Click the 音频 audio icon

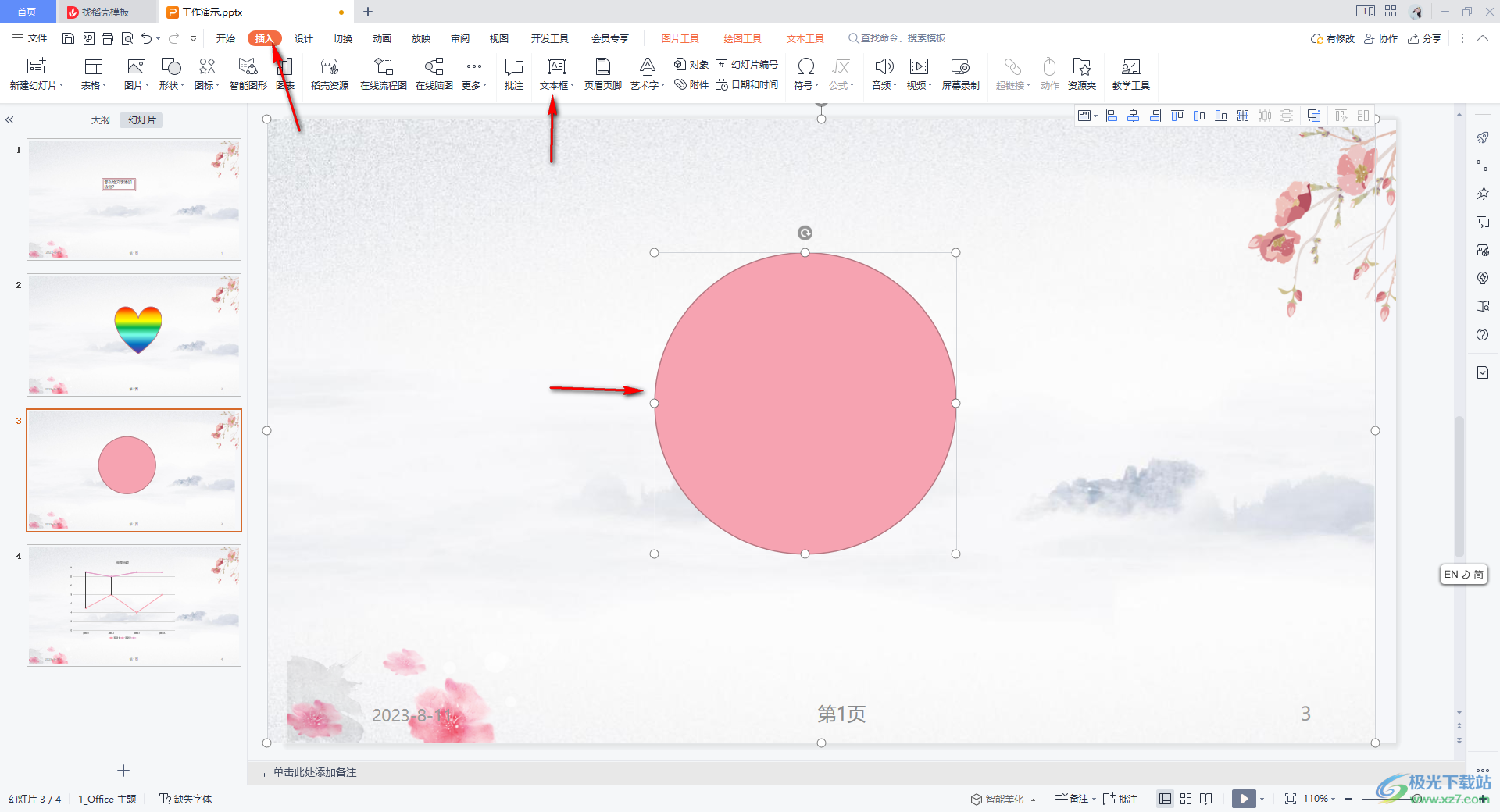pyautogui.click(x=884, y=66)
